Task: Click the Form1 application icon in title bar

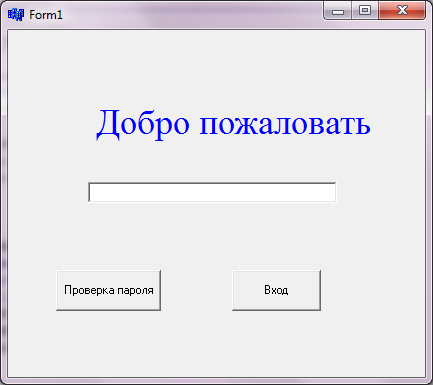Action: pyautogui.click(x=16, y=15)
